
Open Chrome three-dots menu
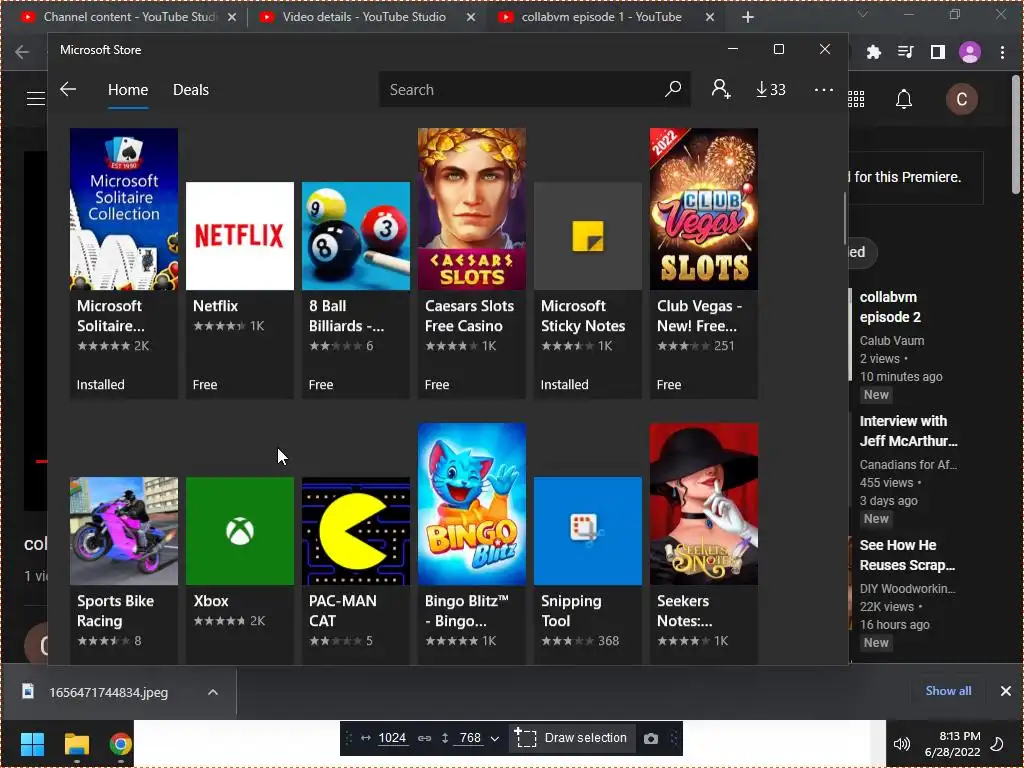tap(1002, 52)
